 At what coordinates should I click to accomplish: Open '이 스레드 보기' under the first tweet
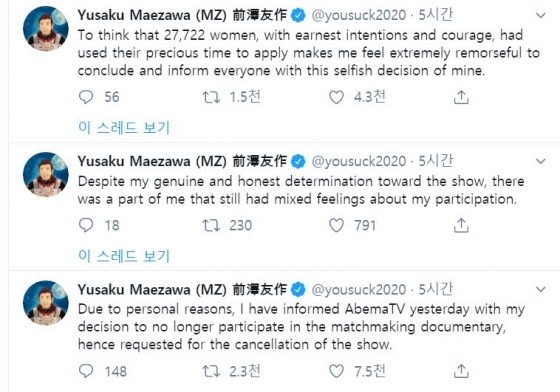click(124, 127)
